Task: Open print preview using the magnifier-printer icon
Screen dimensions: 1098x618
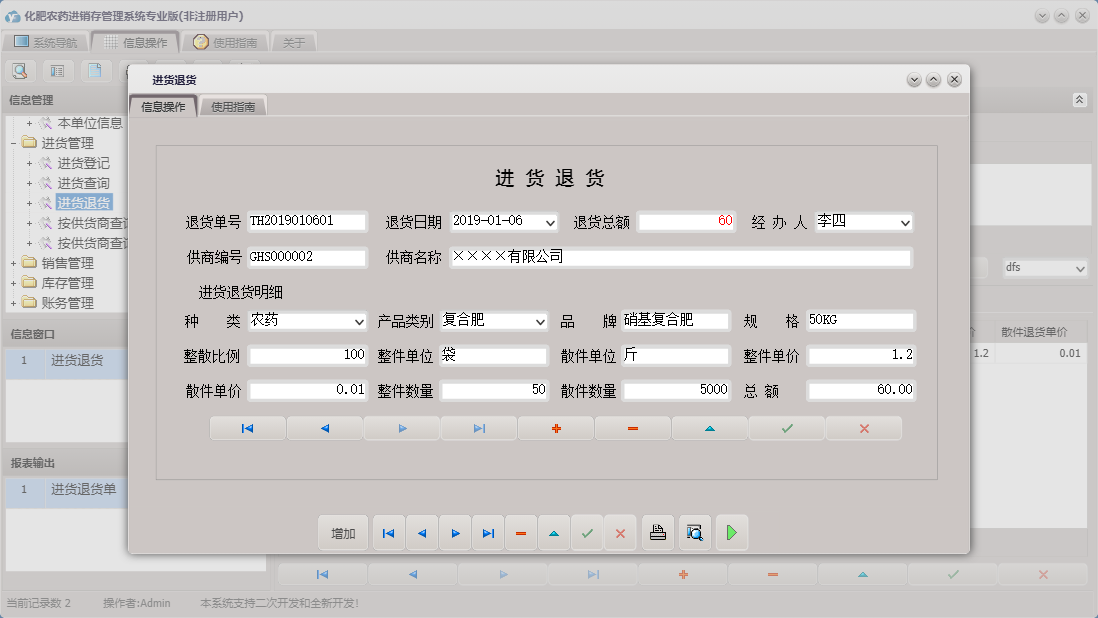Action: 694,533
